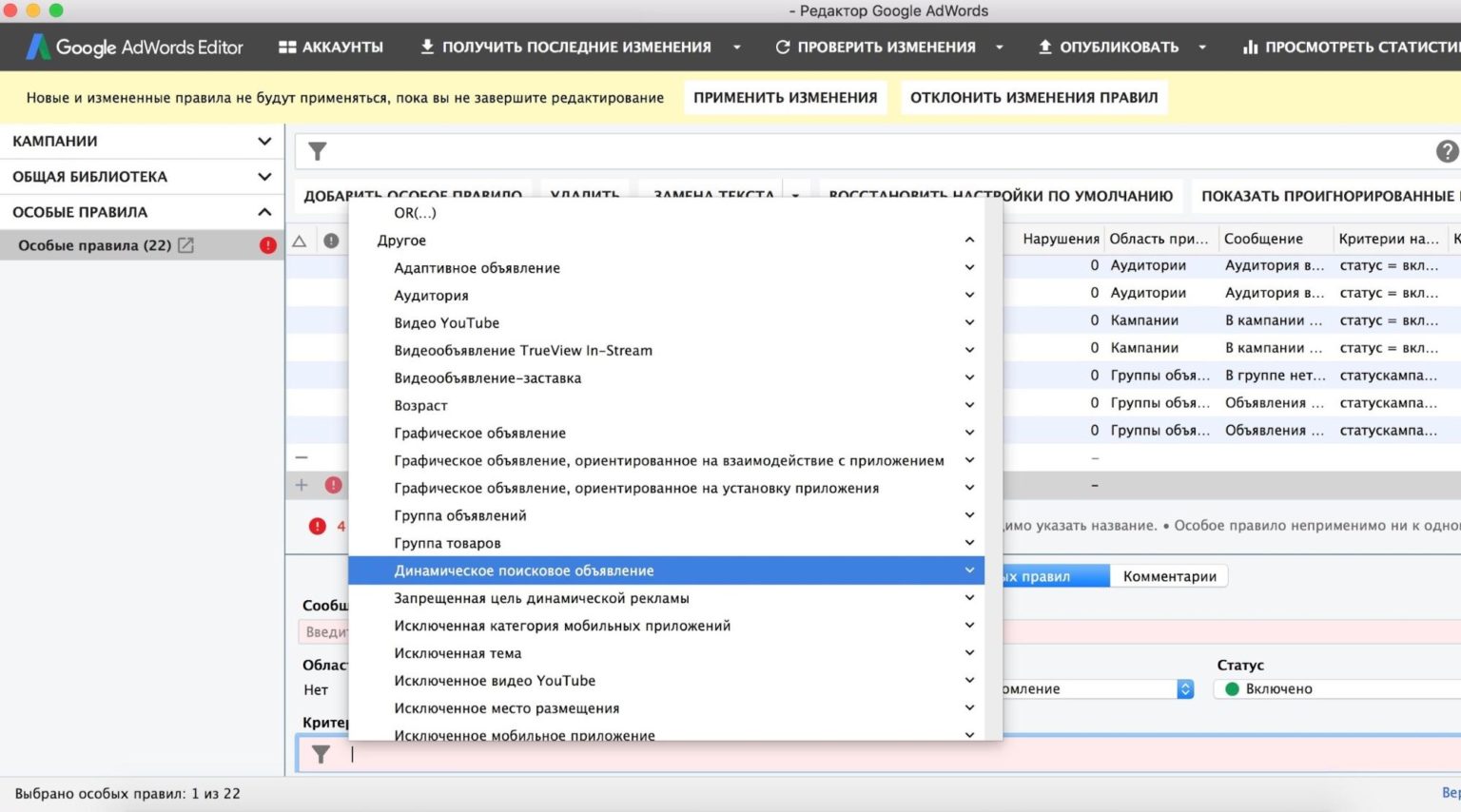Click the plus icon to add a new row
This screenshot has width=1461, height=812.
300,485
